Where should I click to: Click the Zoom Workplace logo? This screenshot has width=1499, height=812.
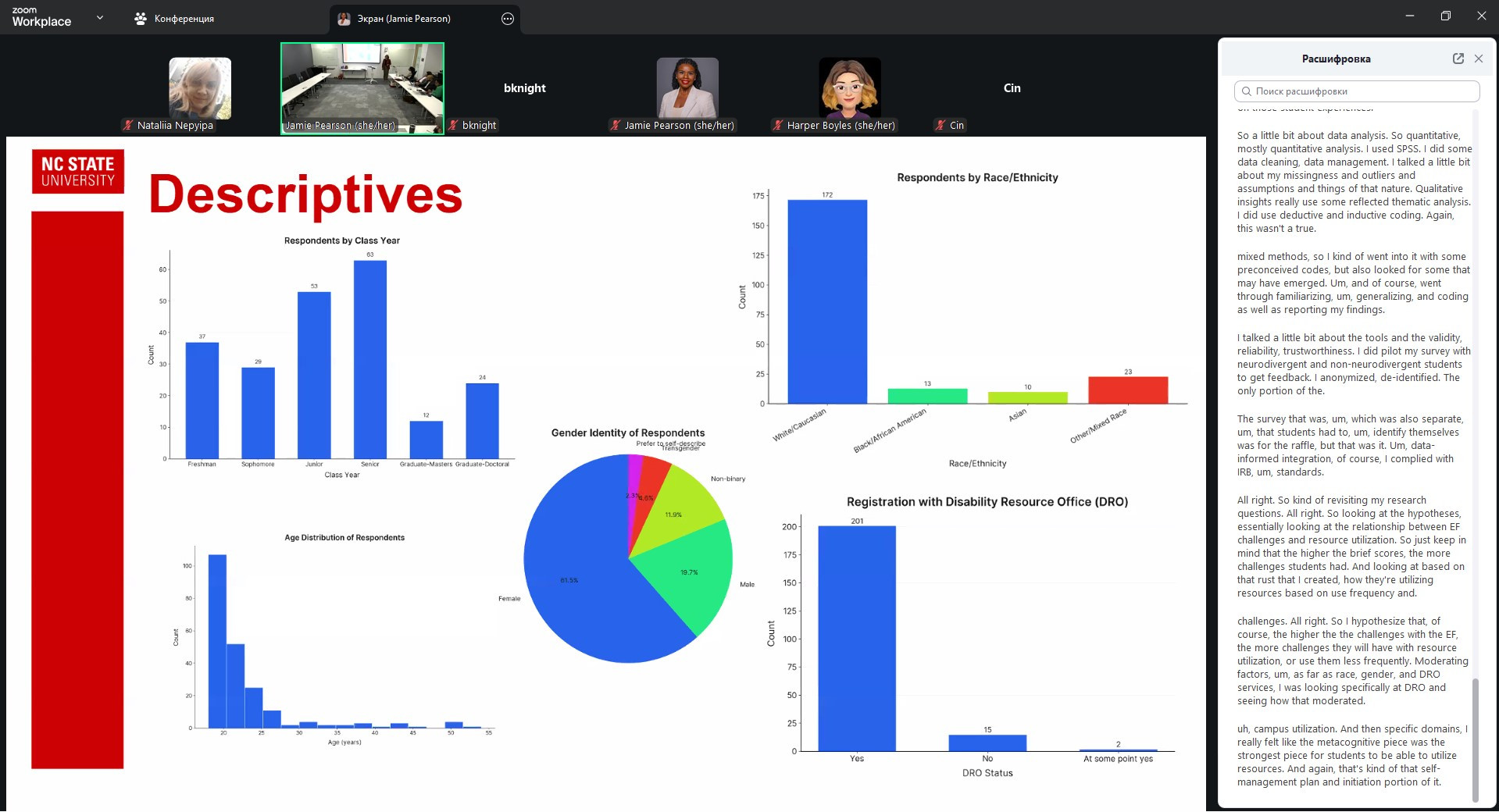(x=41, y=17)
